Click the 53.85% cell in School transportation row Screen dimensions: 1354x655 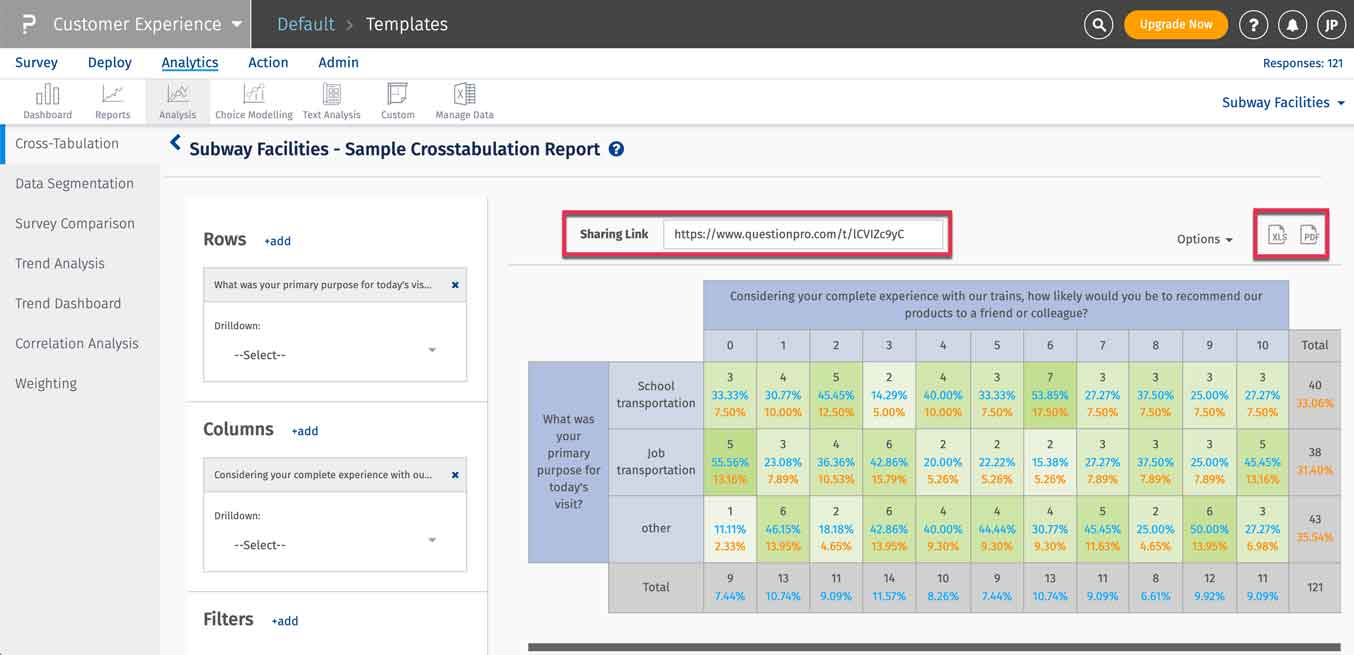point(1050,395)
